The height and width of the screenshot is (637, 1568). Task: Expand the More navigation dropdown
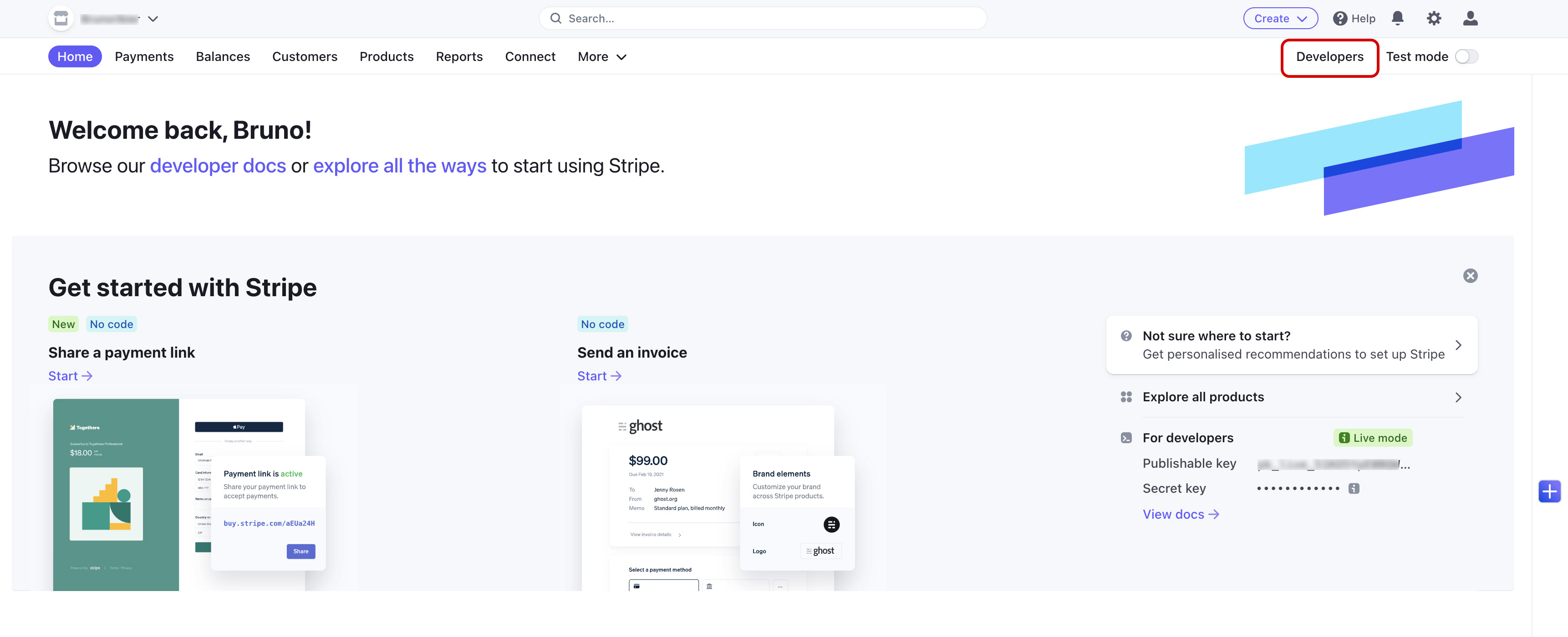(602, 56)
